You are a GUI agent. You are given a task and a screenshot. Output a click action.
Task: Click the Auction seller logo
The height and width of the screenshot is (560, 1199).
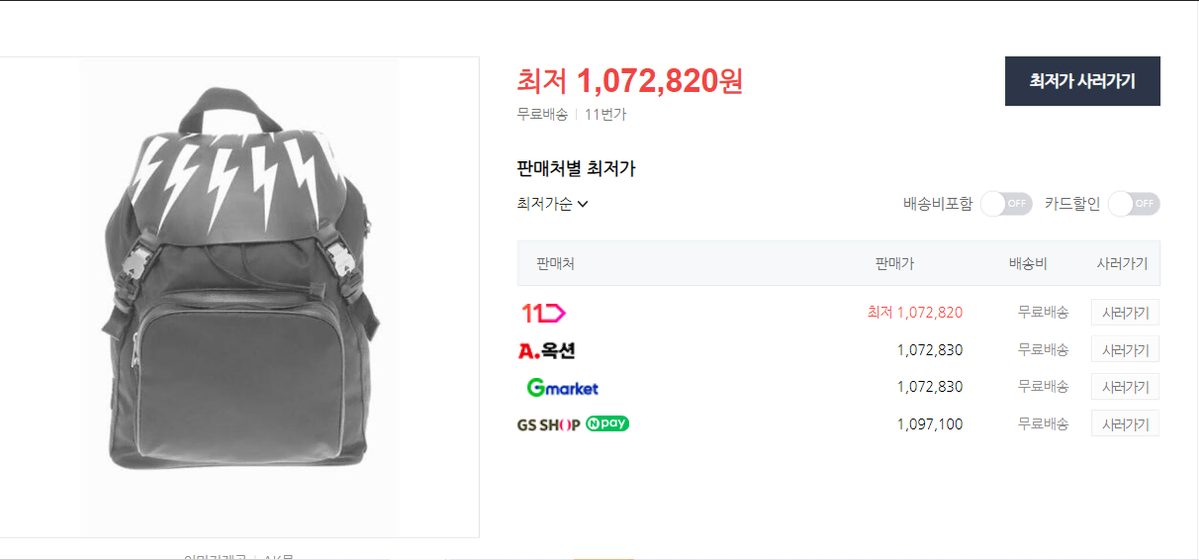pos(546,350)
